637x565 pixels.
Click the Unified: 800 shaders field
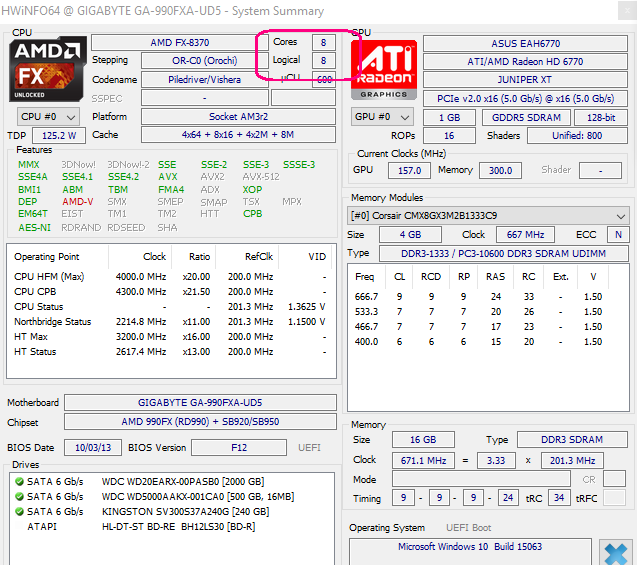577,136
